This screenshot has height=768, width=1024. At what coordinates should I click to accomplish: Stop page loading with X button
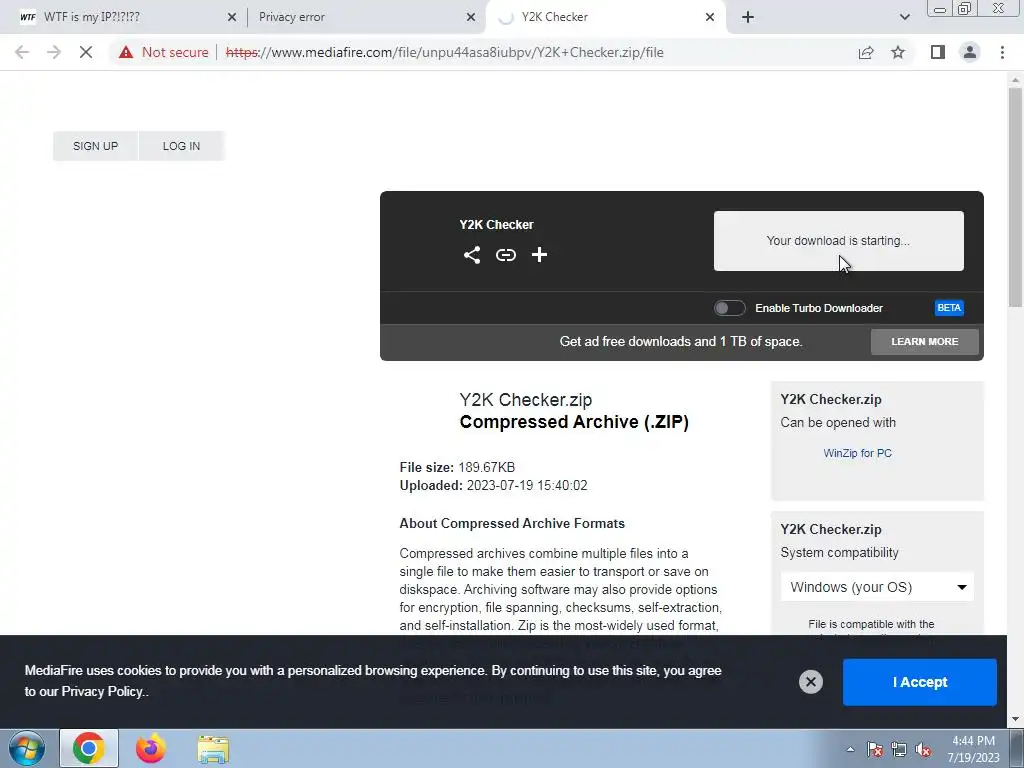point(86,52)
